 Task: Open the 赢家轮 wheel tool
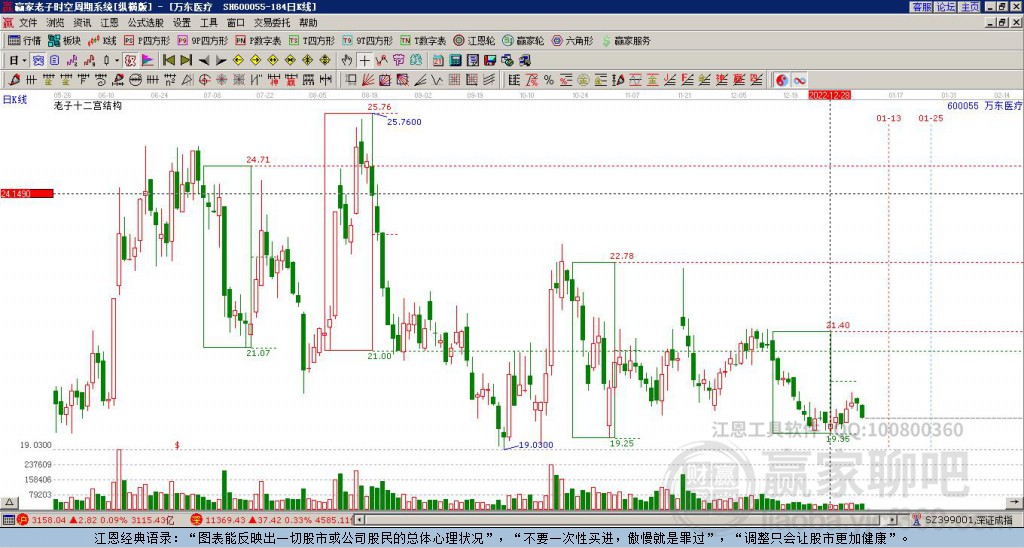click(523, 40)
